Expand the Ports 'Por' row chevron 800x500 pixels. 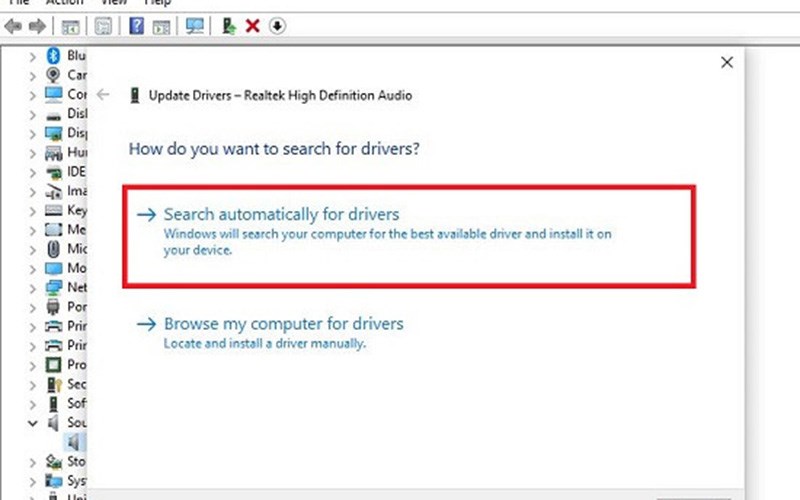click(33, 308)
